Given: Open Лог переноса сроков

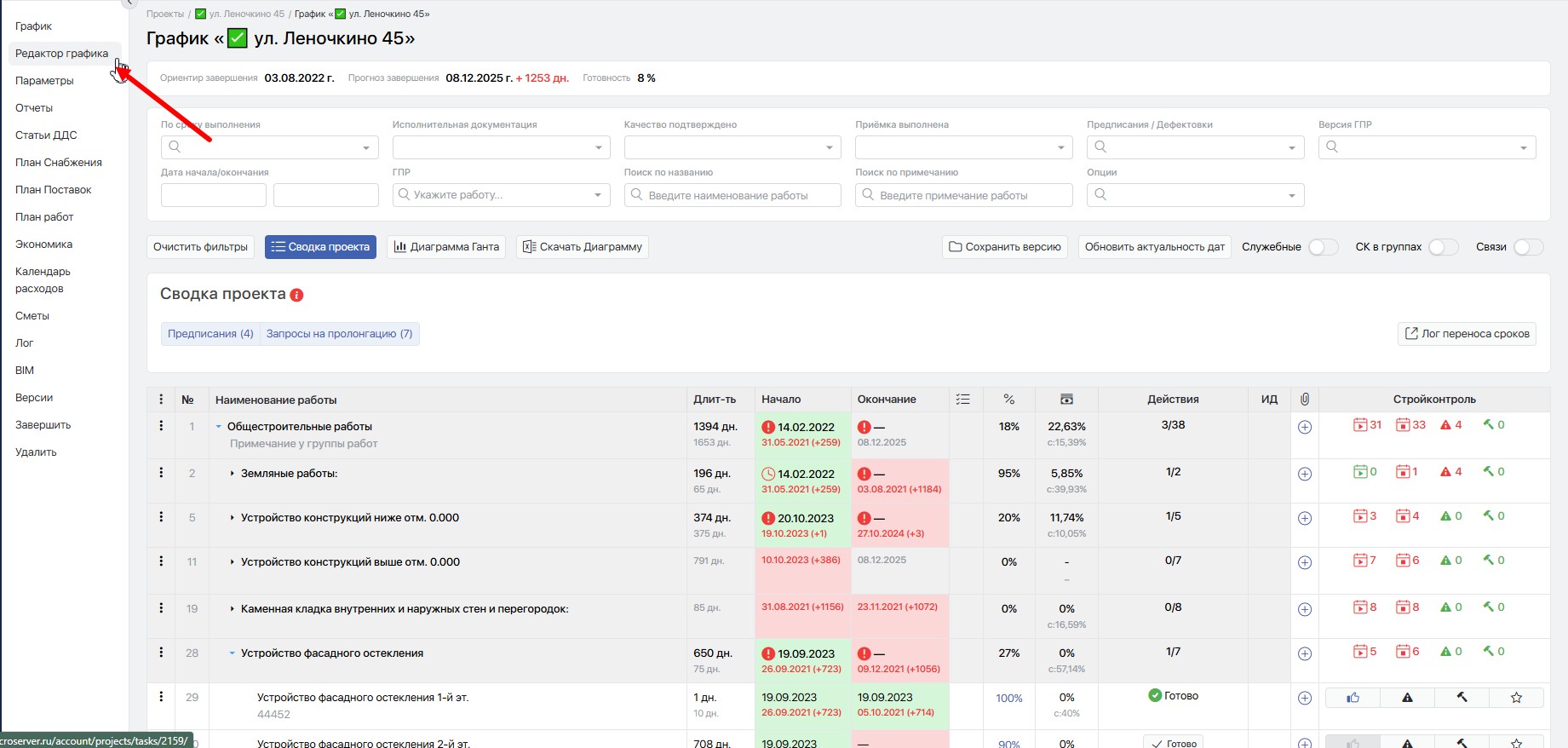Looking at the screenshot, I should (x=1467, y=334).
